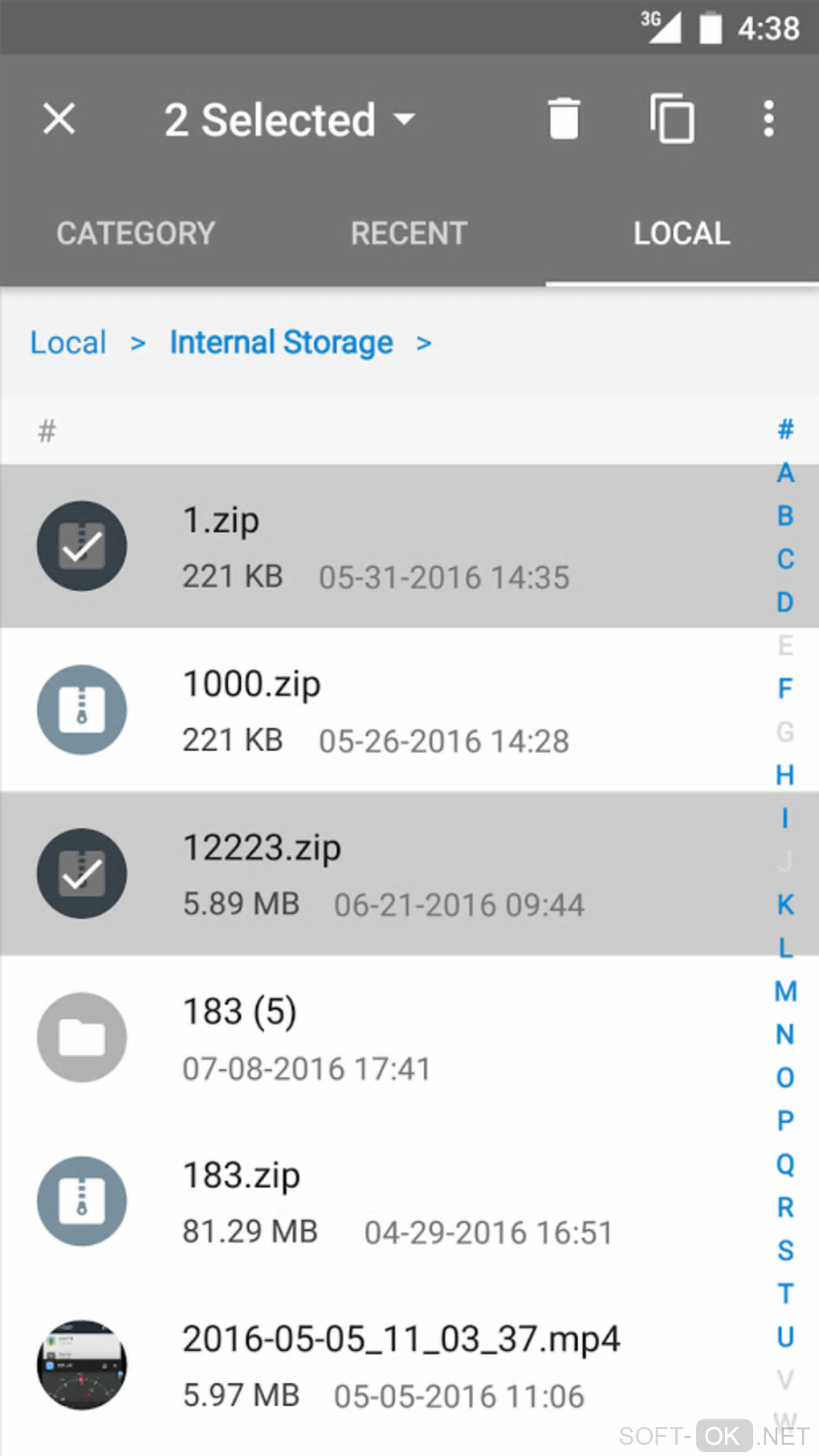Select the 183.zip file name
This screenshot has width=819, height=1456.
click(242, 1175)
